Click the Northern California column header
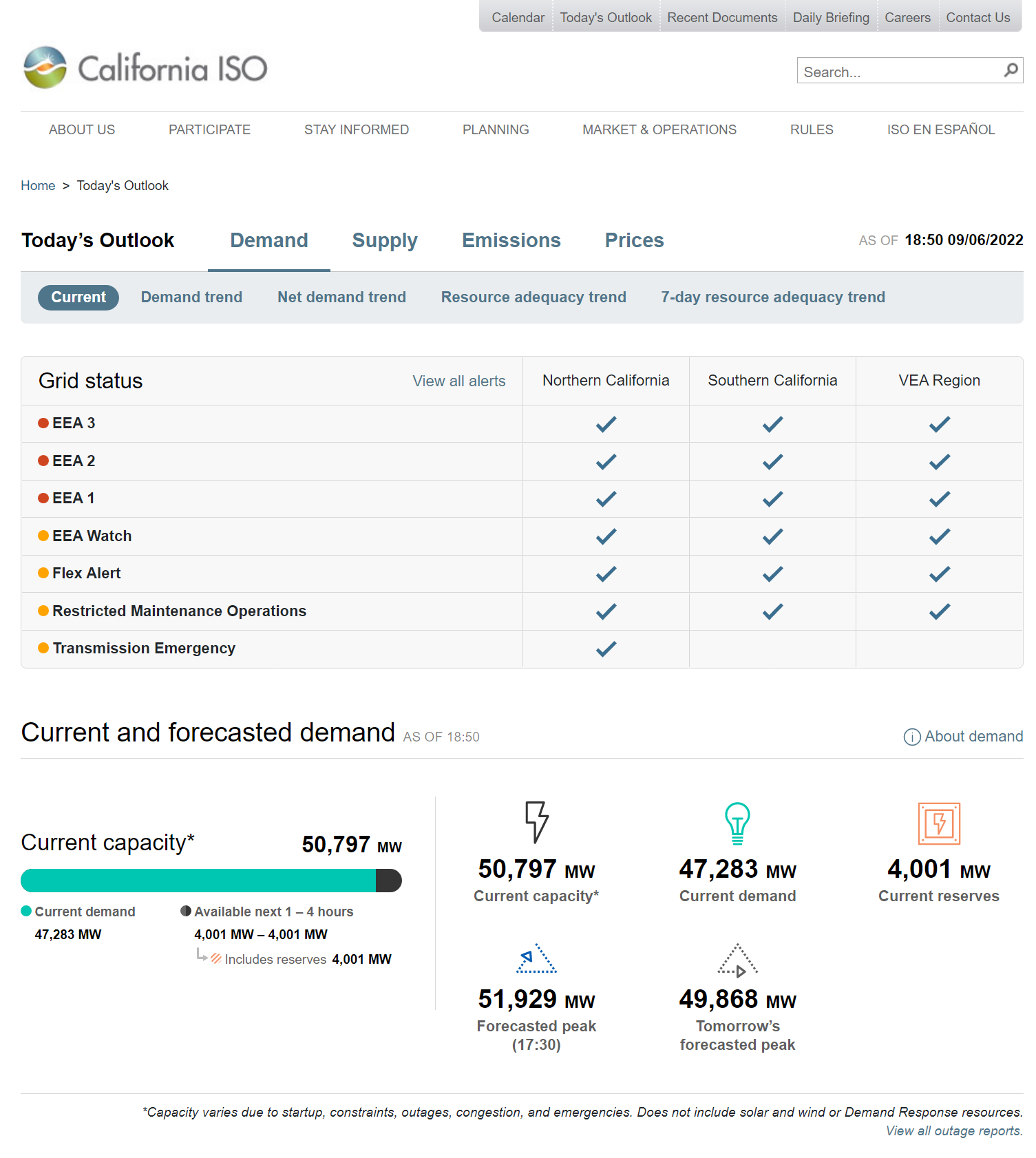Screen dimensions: 1036x1158 tap(606, 380)
